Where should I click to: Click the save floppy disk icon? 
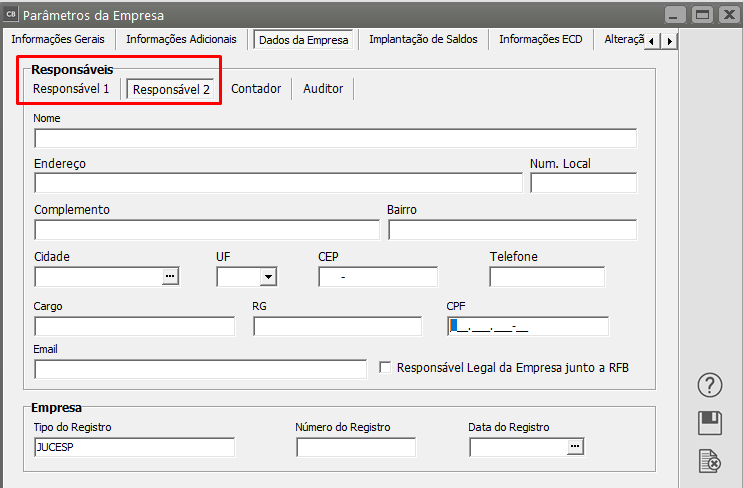pyautogui.click(x=709, y=423)
